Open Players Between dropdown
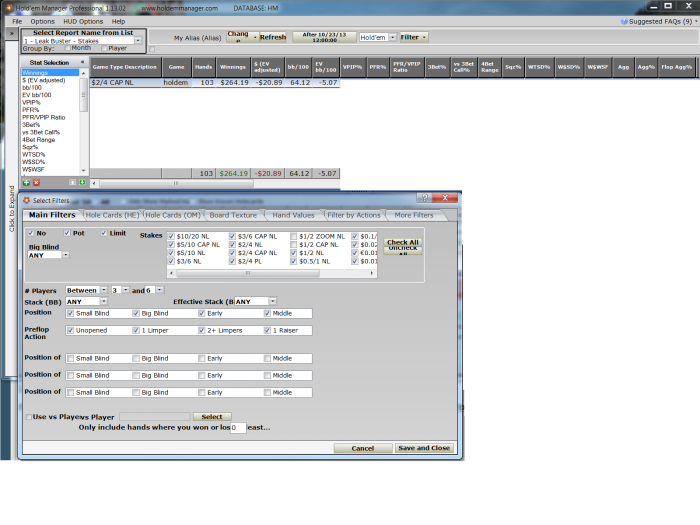This screenshot has width=700, height=525. pyautogui.click(x=104, y=290)
